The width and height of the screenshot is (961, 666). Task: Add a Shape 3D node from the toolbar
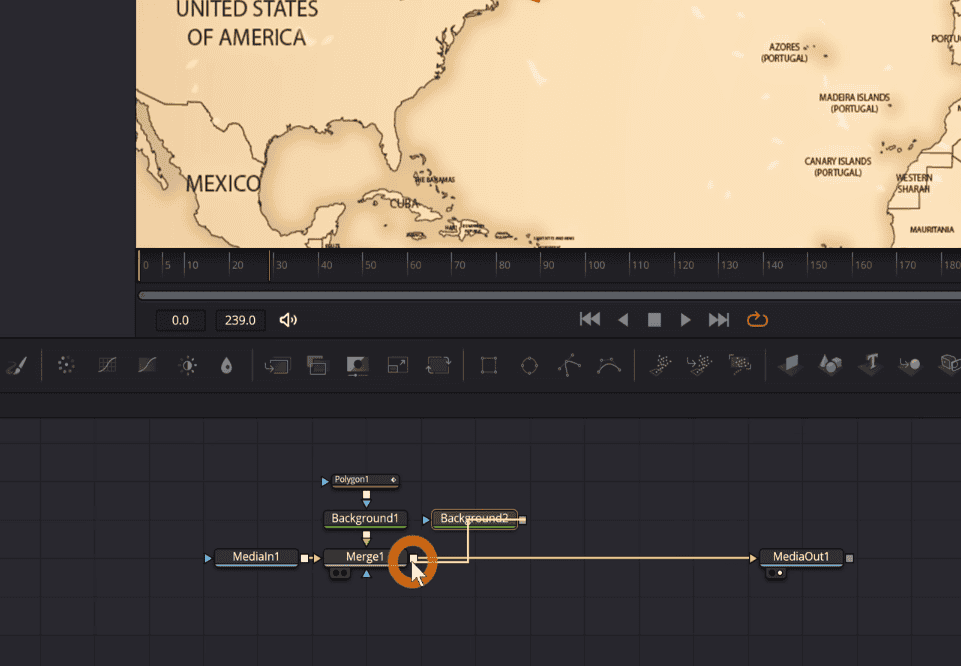tap(830, 365)
